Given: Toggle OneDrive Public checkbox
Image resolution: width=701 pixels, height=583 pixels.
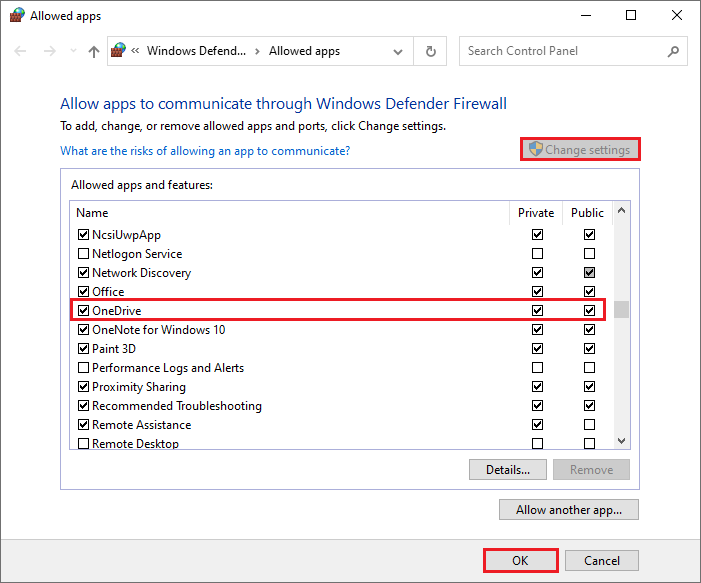Looking at the screenshot, I should click(x=589, y=310).
